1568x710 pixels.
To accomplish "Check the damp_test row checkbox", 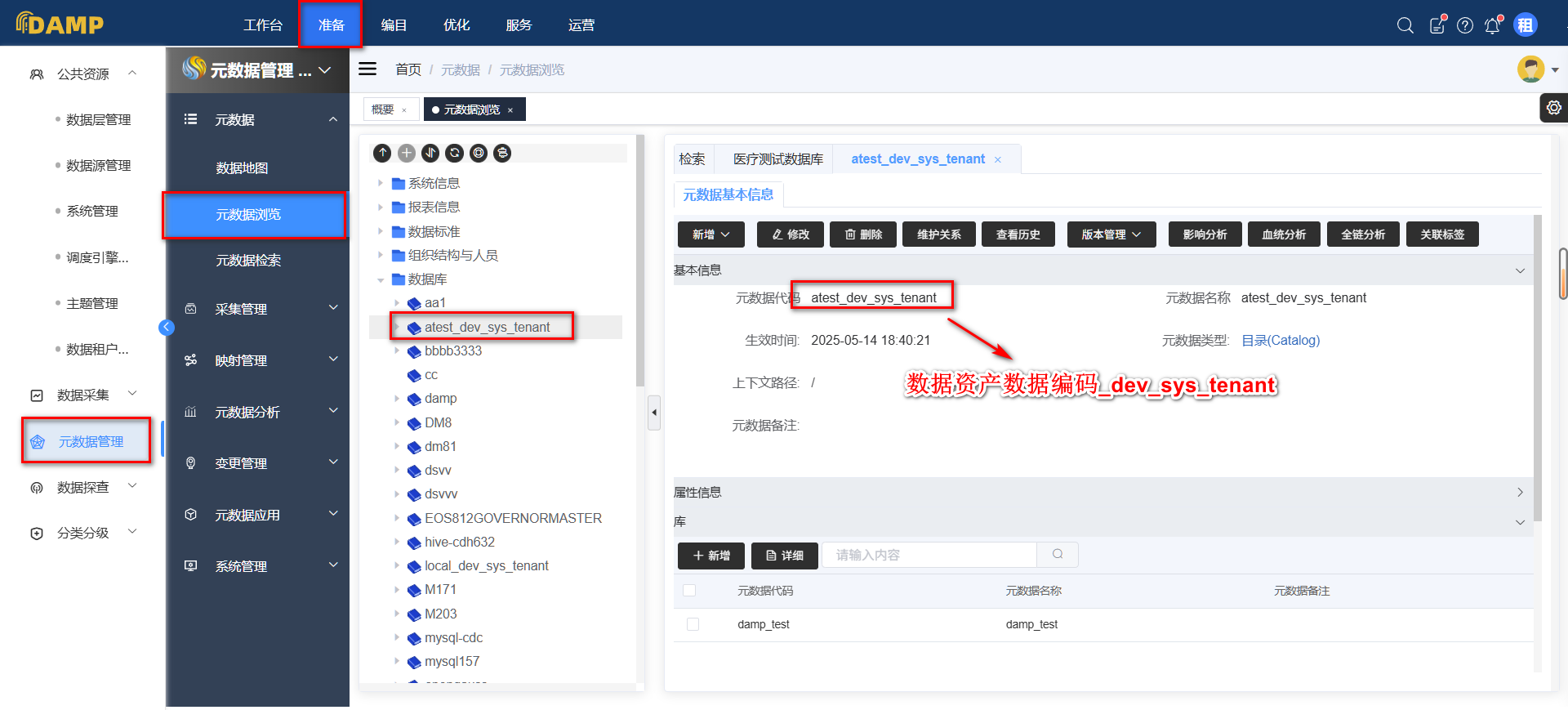I will coord(693,624).
